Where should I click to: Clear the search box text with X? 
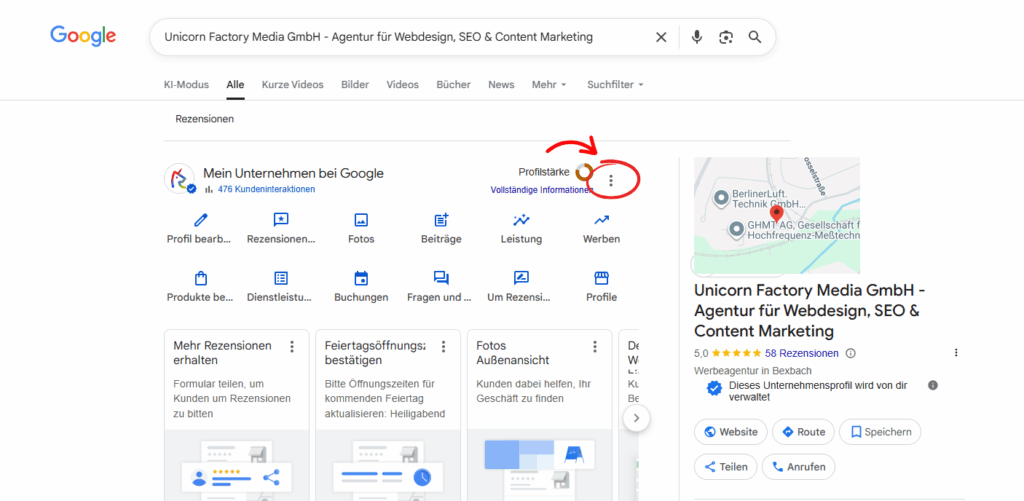(661, 37)
